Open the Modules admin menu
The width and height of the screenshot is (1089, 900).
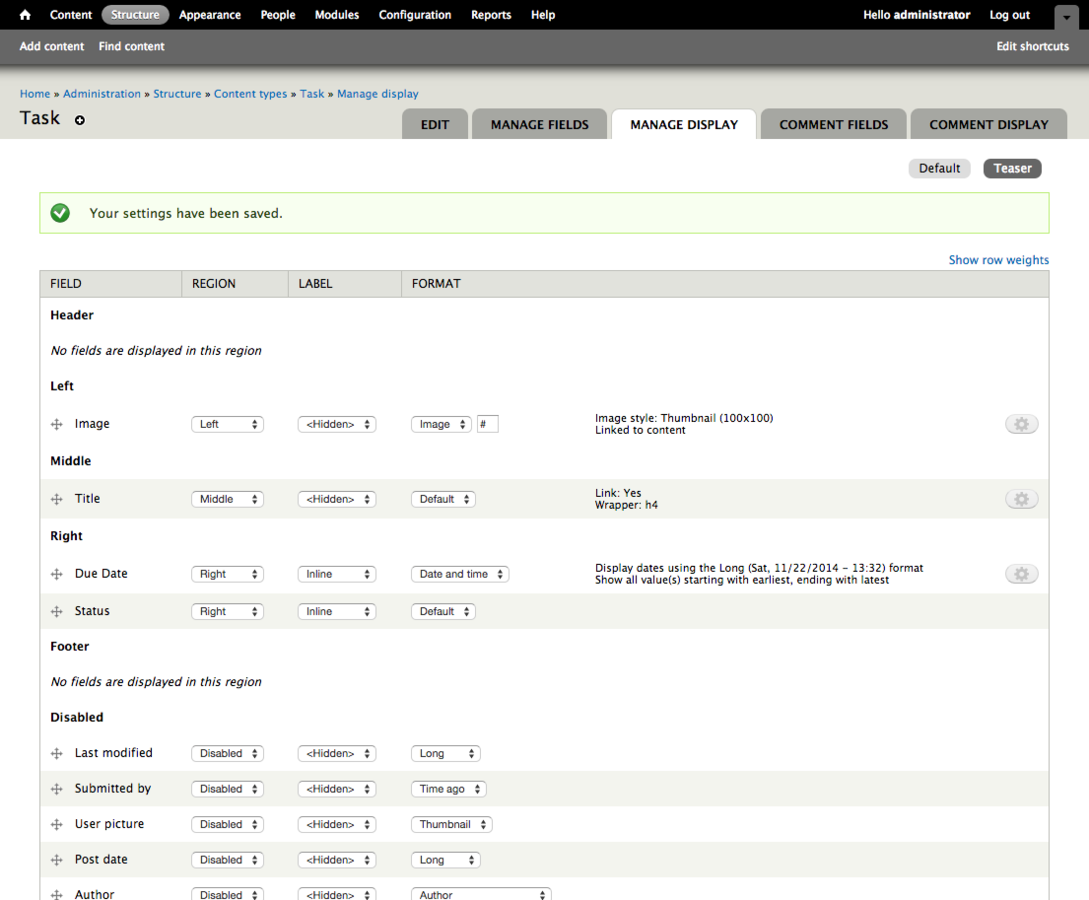point(337,15)
